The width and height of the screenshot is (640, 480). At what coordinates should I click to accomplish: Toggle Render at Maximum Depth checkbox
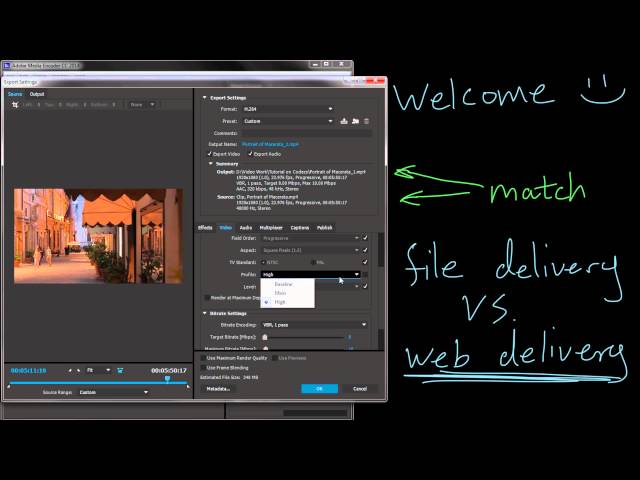click(x=207, y=298)
